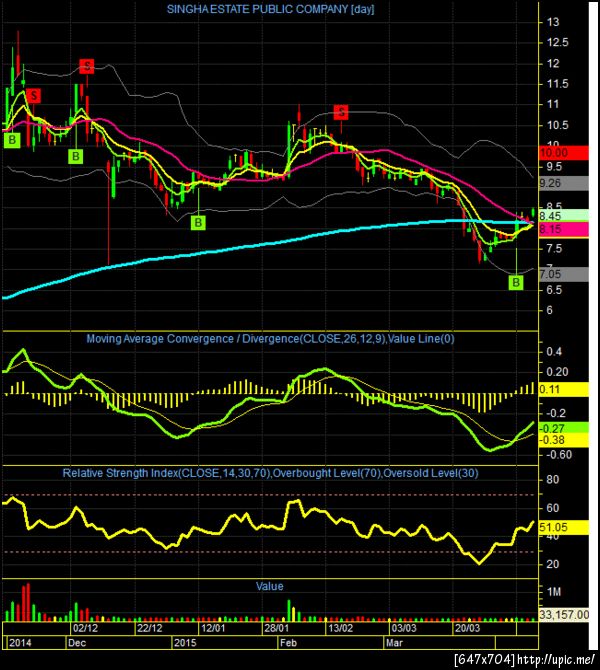This screenshot has width=600, height=670.
Task: Click the S sell marker above the February candles
Action: pos(341,112)
